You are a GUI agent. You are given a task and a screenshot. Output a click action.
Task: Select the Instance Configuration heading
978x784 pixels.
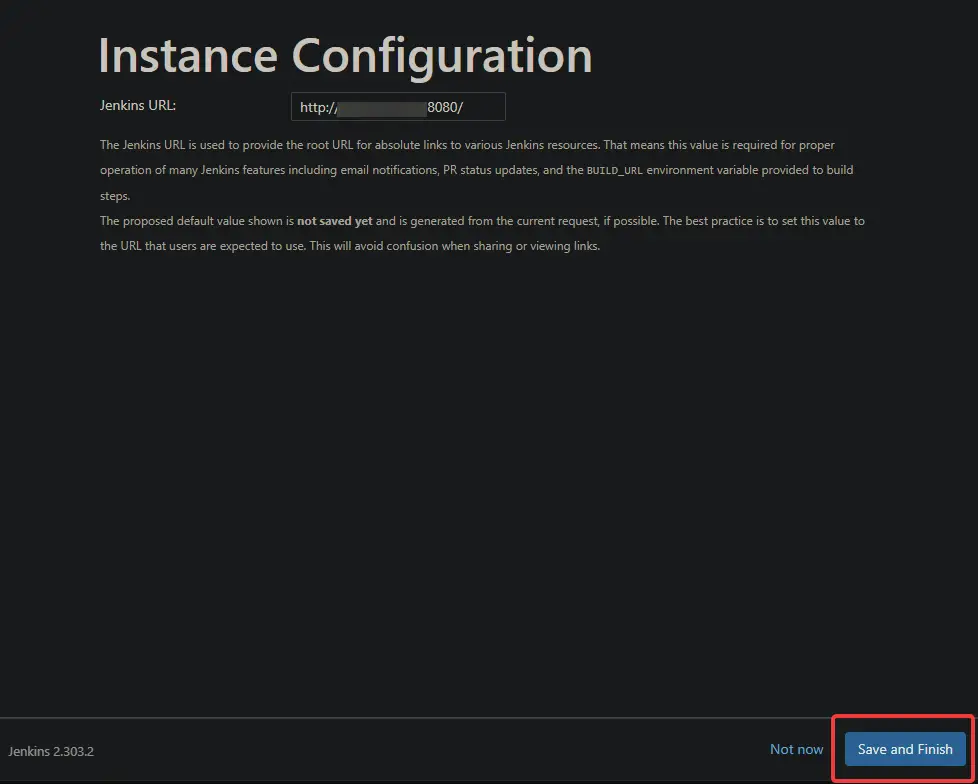[x=346, y=56]
